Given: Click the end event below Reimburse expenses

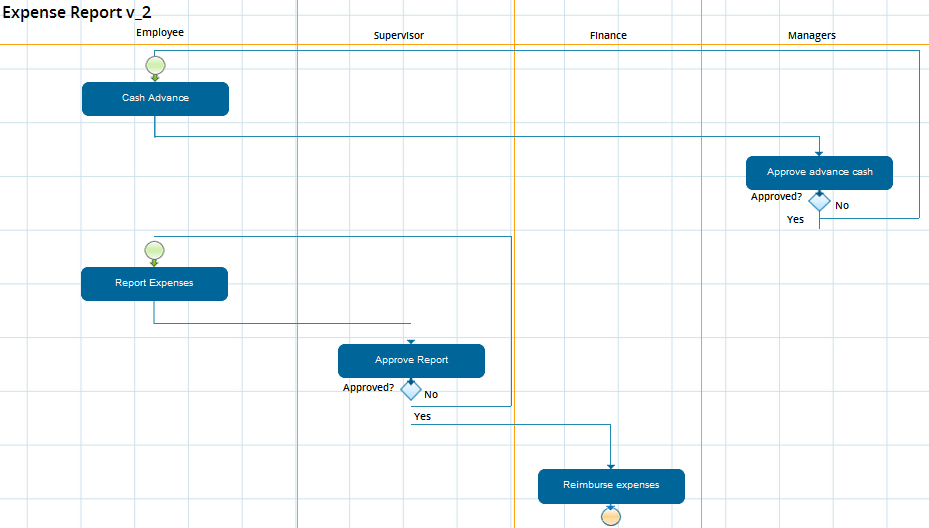Looking at the screenshot, I should pyautogui.click(x=611, y=516).
